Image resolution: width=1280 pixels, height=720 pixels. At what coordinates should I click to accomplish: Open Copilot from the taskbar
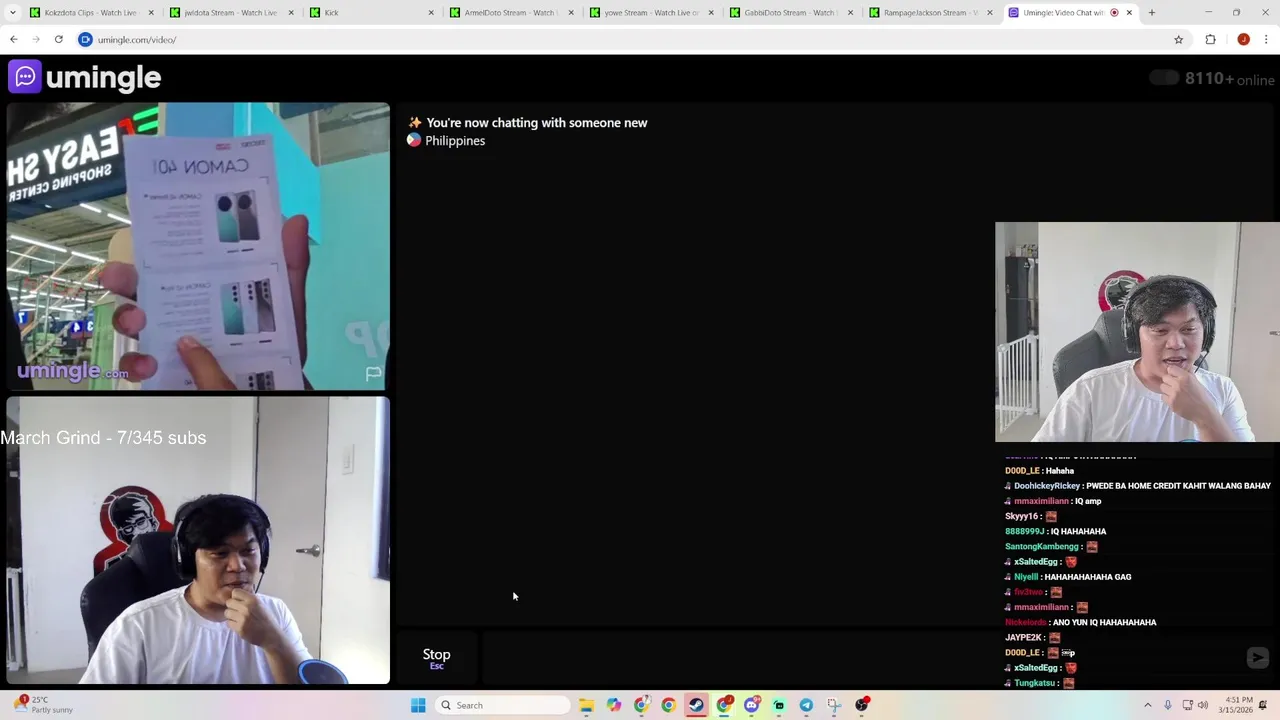tap(613, 705)
